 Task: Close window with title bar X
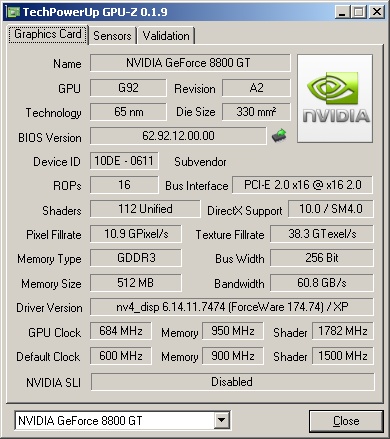click(377, 12)
